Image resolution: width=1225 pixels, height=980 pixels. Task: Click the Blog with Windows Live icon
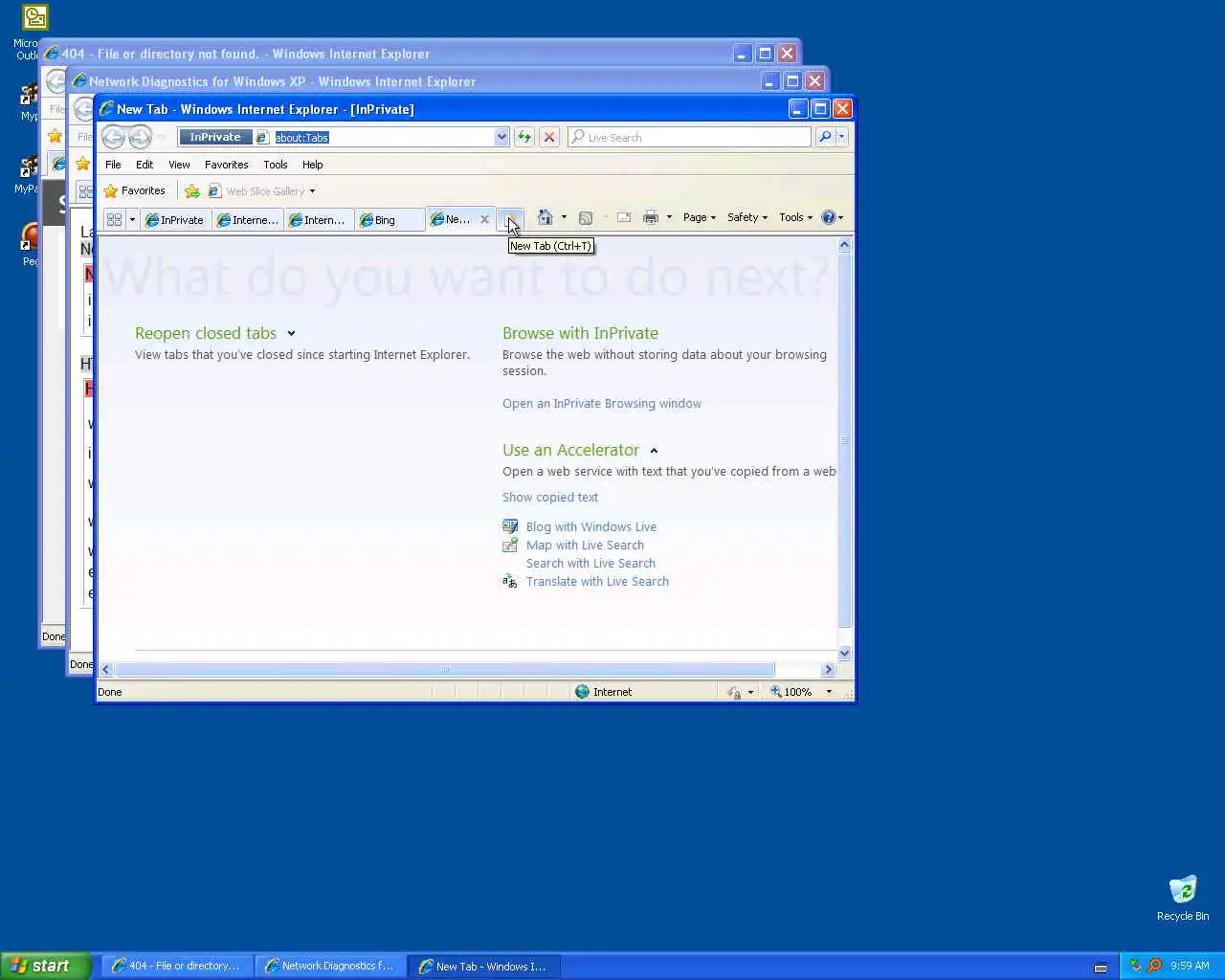[x=510, y=526]
